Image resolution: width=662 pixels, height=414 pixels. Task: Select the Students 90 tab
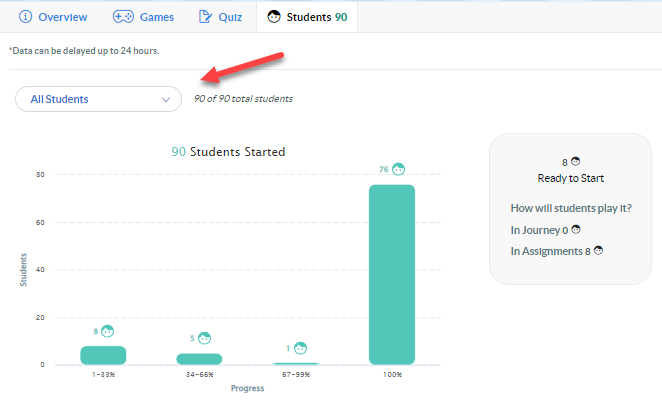307,17
